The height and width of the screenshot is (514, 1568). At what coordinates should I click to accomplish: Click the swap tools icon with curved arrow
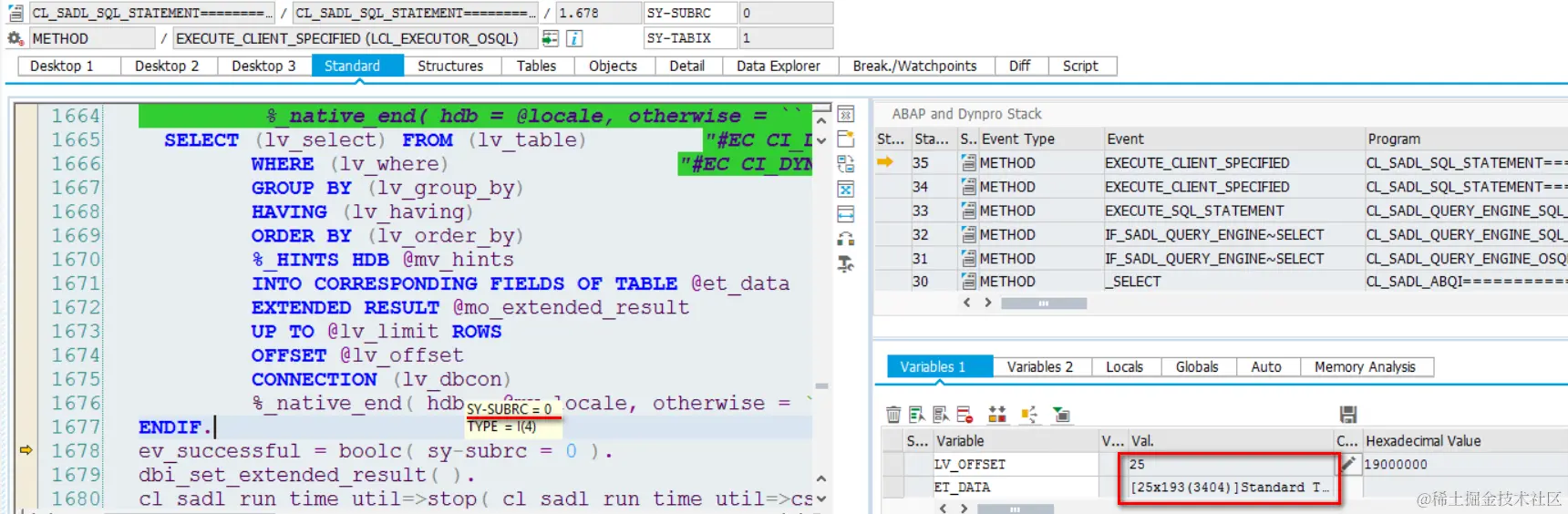(846, 239)
